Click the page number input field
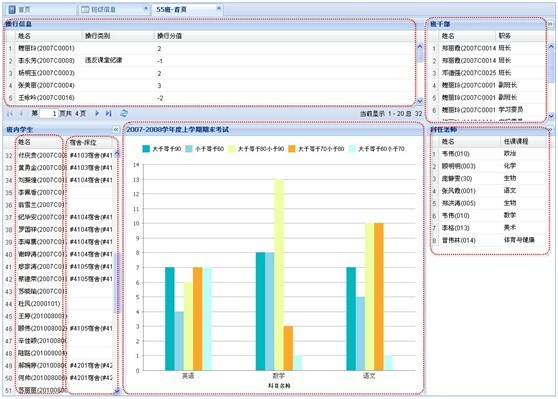The width and height of the screenshot is (558, 399). tap(49, 114)
